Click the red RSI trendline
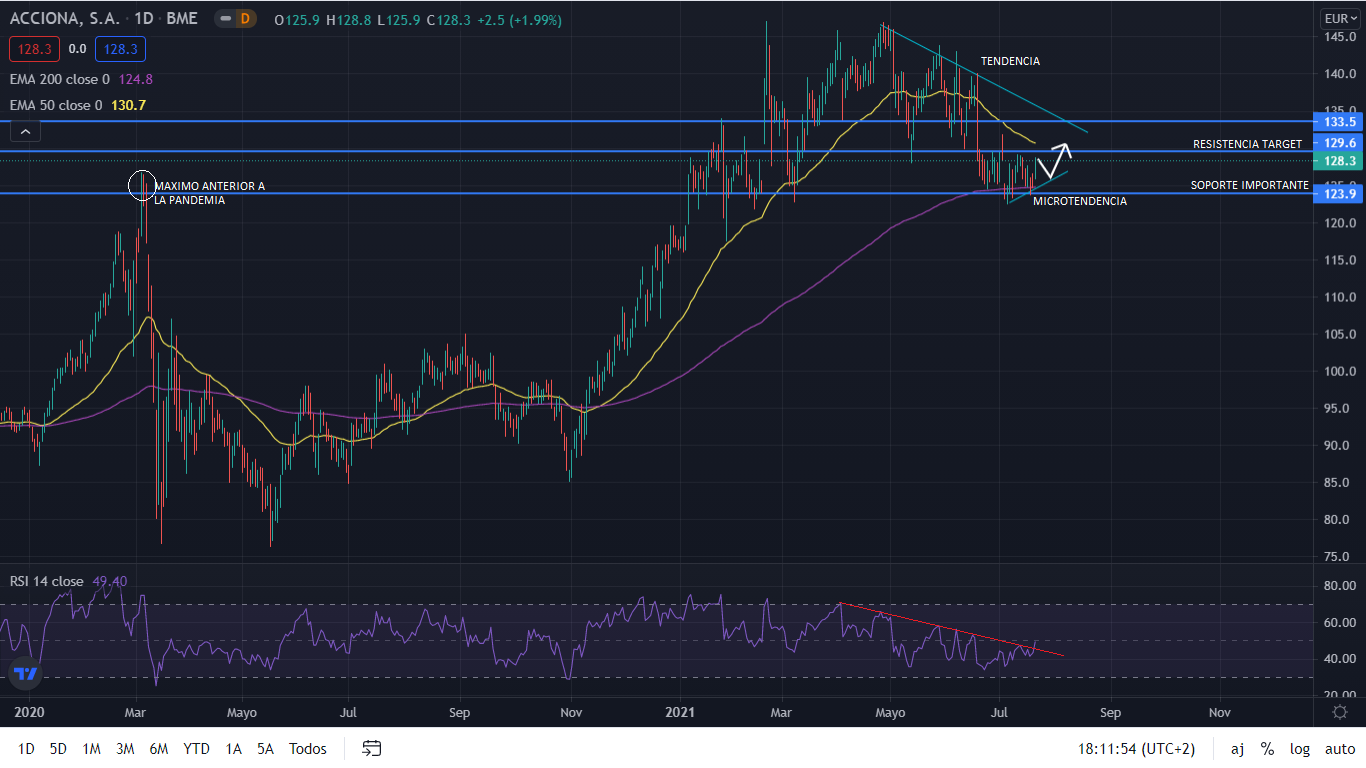The image size is (1366, 768). (x=950, y=630)
